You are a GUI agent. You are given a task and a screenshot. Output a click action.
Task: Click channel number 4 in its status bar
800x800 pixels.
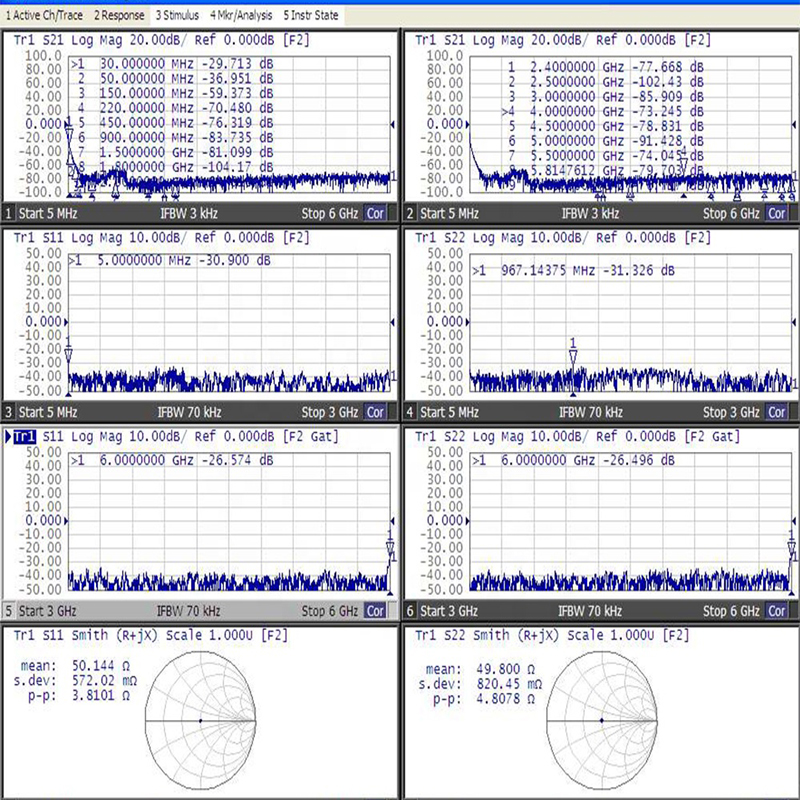point(410,412)
